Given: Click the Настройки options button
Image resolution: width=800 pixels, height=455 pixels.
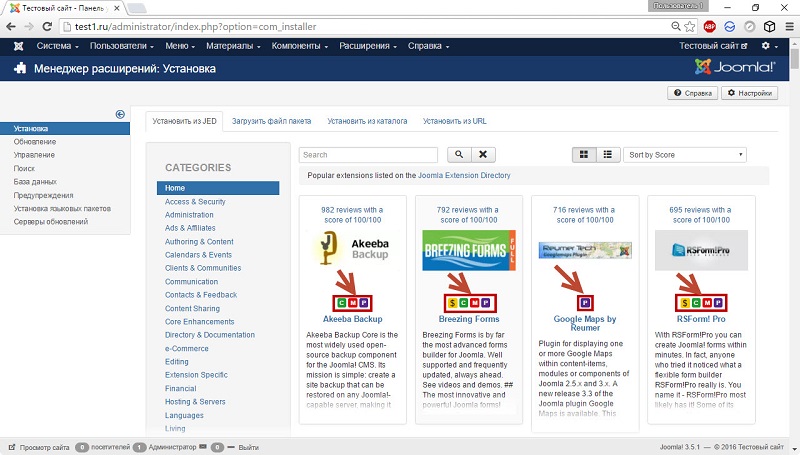Looking at the screenshot, I should [x=749, y=93].
